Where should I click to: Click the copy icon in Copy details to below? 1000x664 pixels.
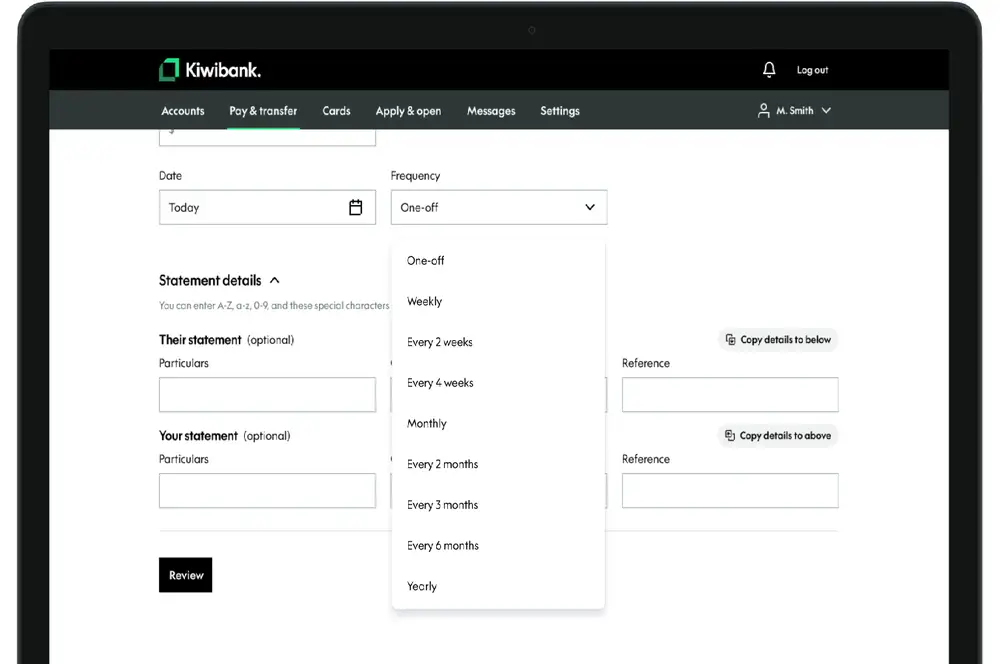coord(731,340)
